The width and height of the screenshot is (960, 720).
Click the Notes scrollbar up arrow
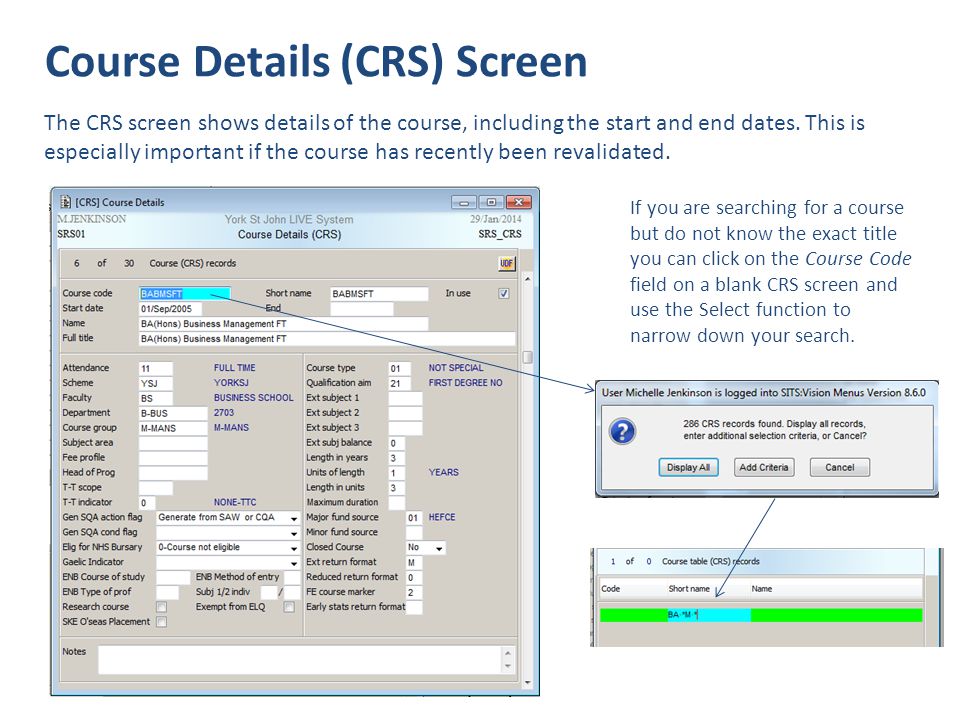508,653
